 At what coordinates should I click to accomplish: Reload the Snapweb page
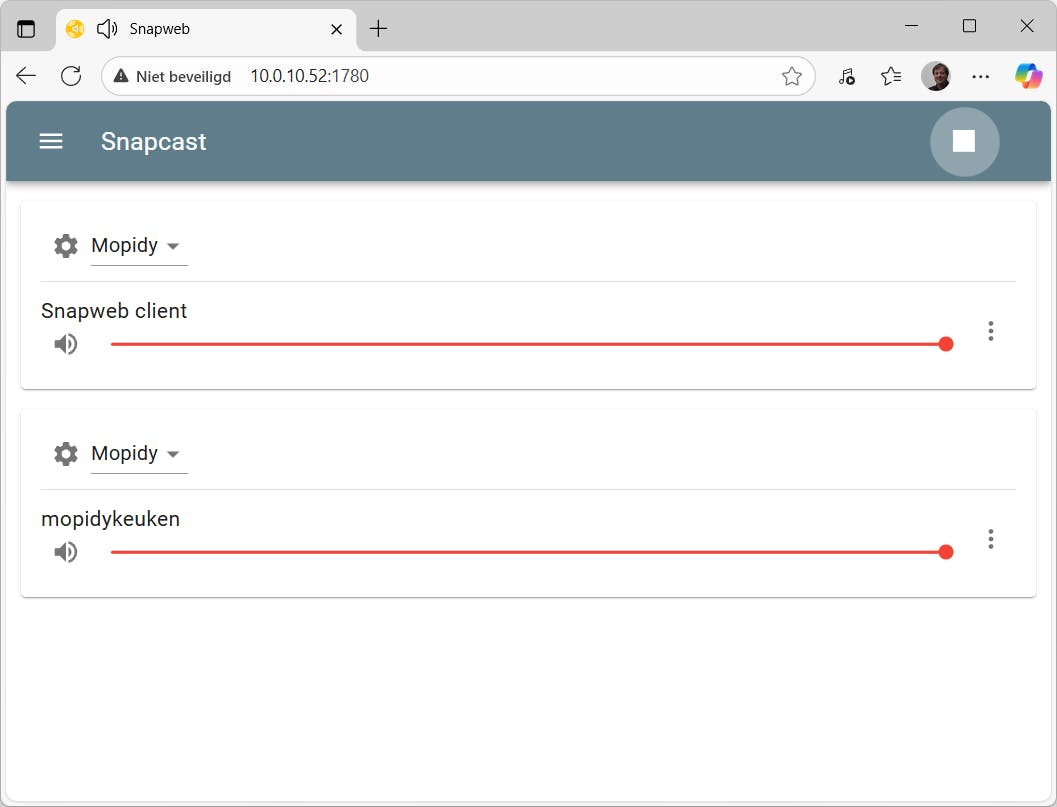coord(71,76)
